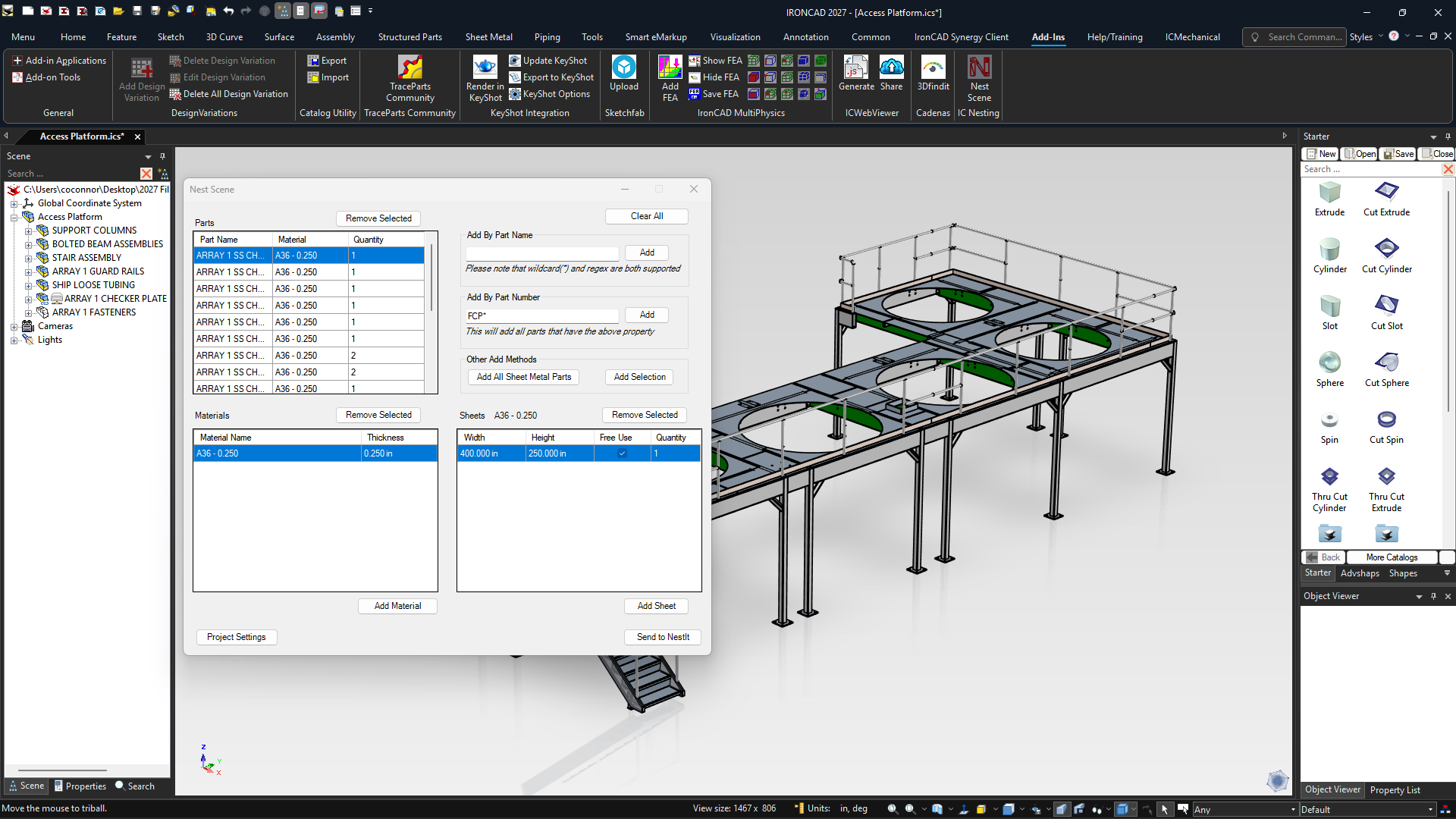Viewport: 1456px width, 819px height.
Task: Collapse the Access Platform tree node
Action: coord(14,217)
